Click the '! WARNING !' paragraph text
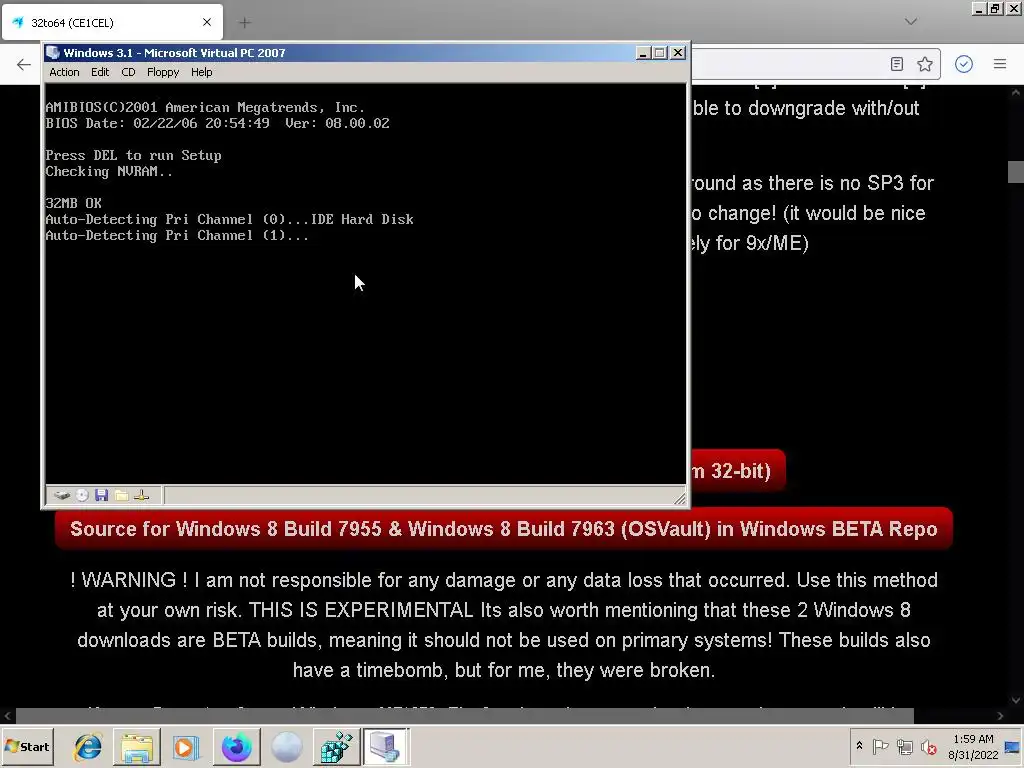Image resolution: width=1024 pixels, height=768 pixels. 504,625
